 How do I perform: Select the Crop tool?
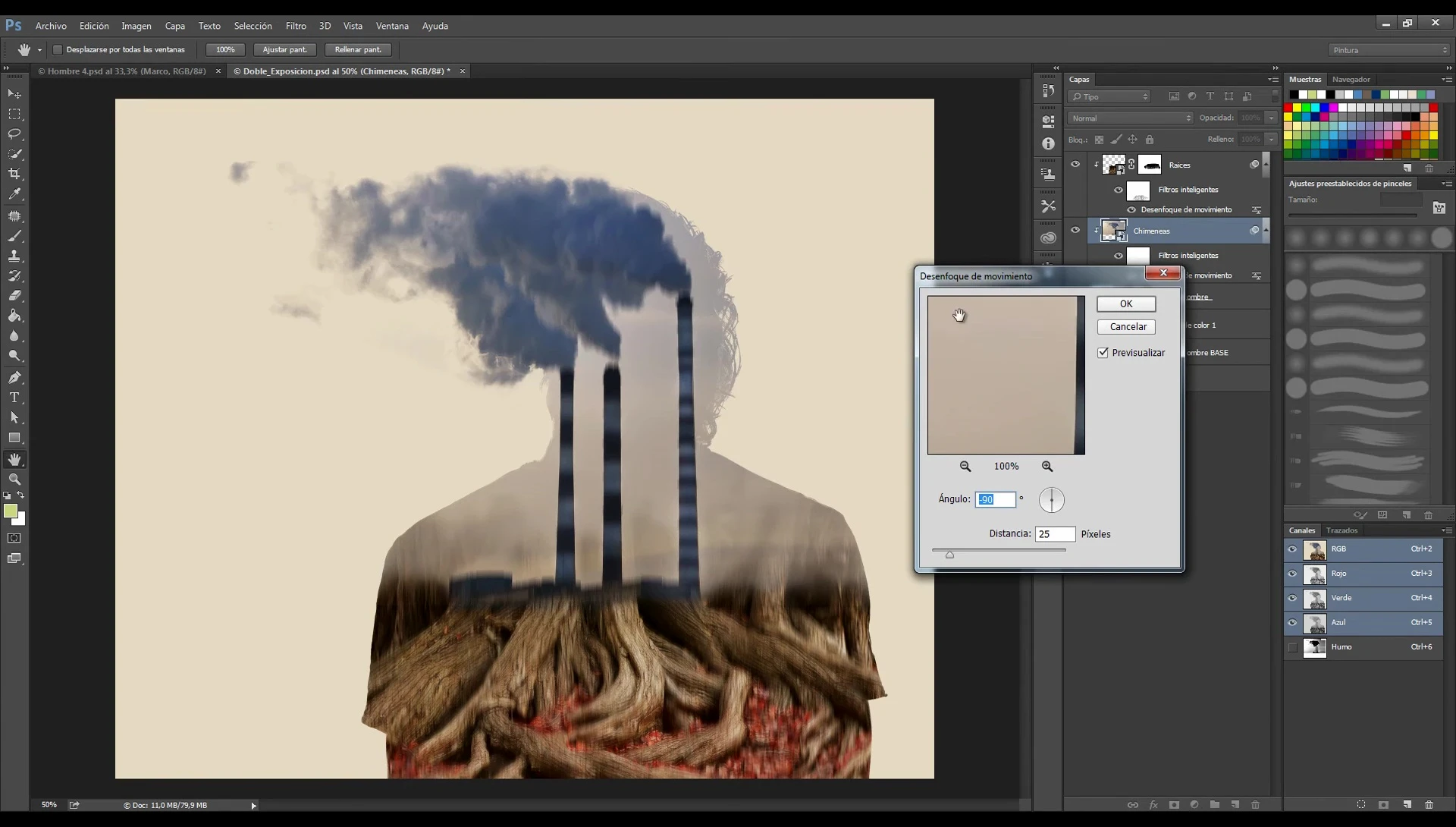pyautogui.click(x=14, y=174)
